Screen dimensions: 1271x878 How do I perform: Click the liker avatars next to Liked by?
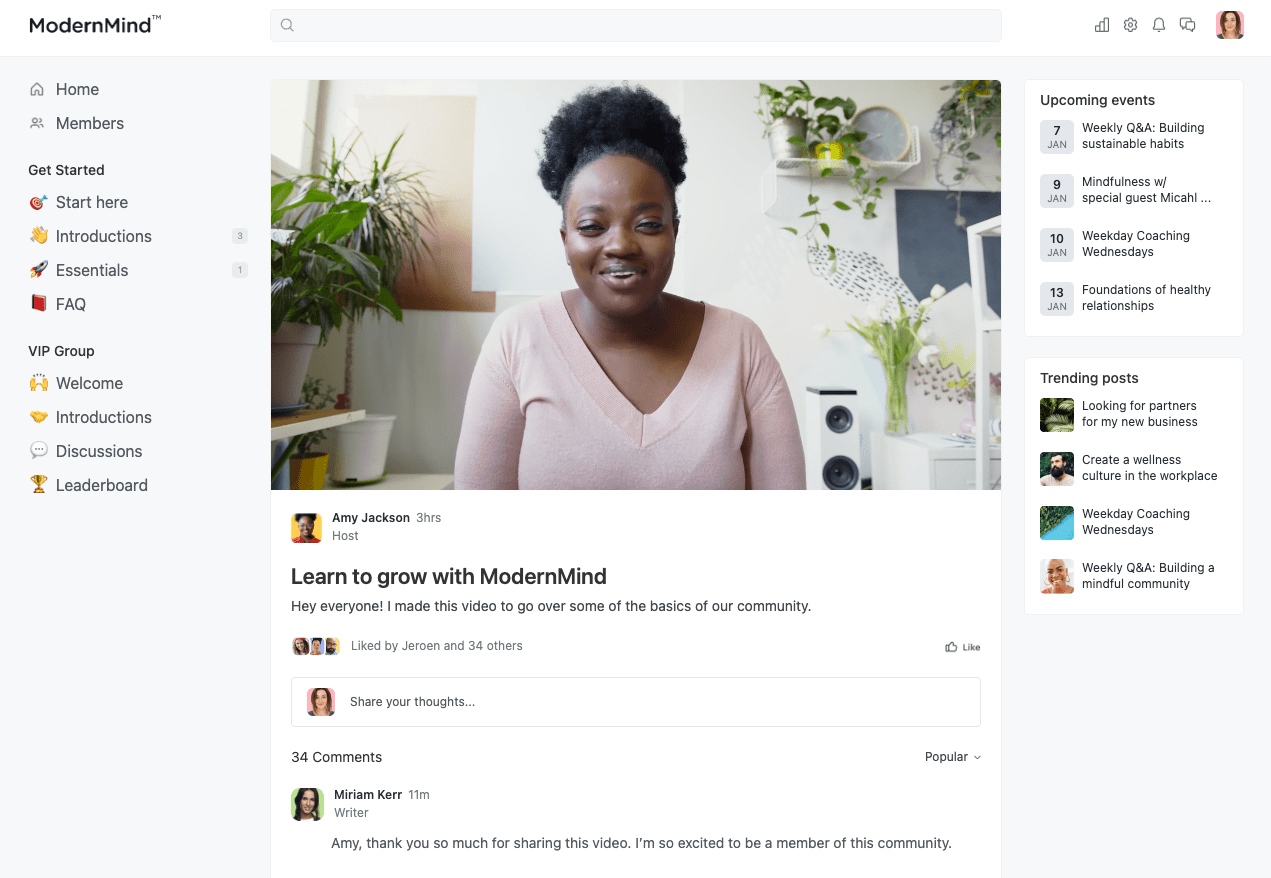[316, 646]
